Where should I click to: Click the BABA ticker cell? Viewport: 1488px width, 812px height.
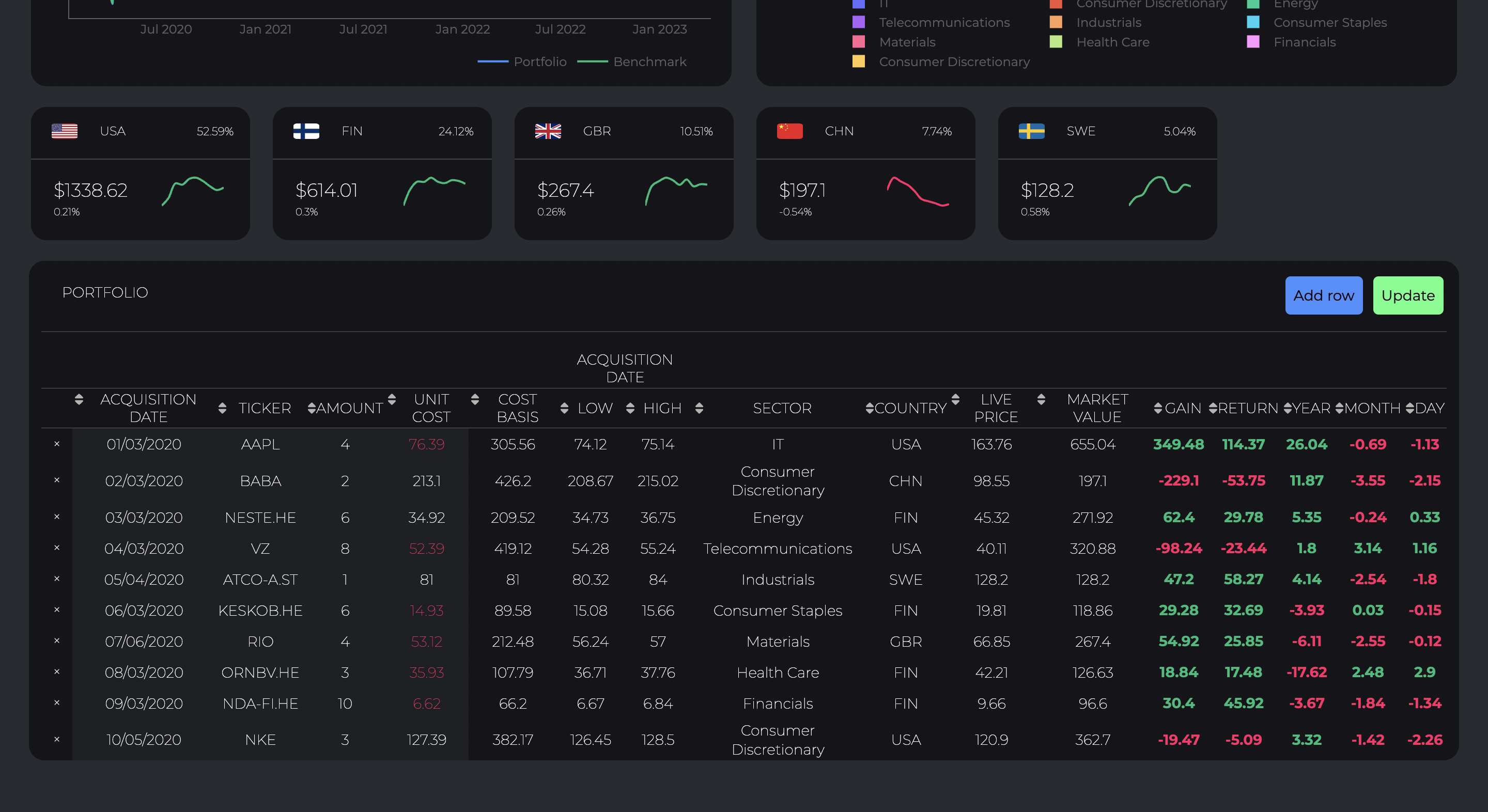click(x=260, y=480)
